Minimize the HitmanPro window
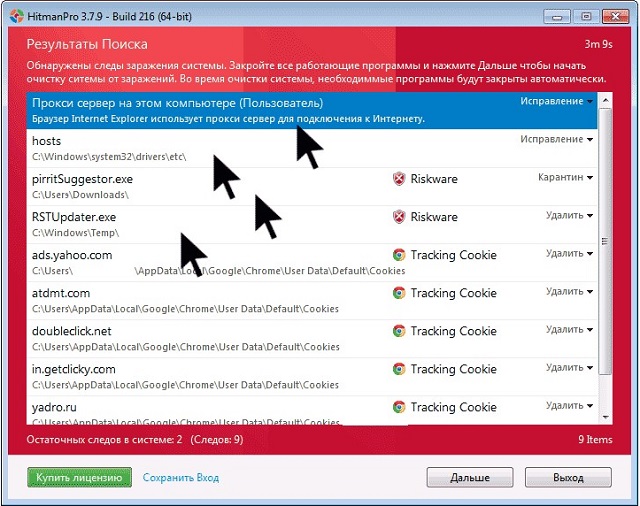The width and height of the screenshot is (640, 506). [x=557, y=16]
